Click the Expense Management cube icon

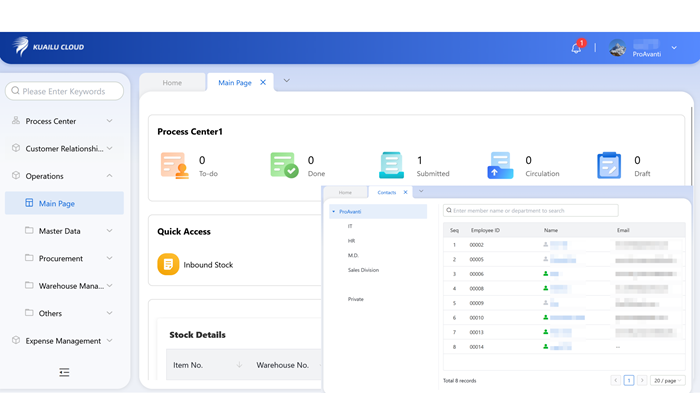pyautogui.click(x=16, y=340)
